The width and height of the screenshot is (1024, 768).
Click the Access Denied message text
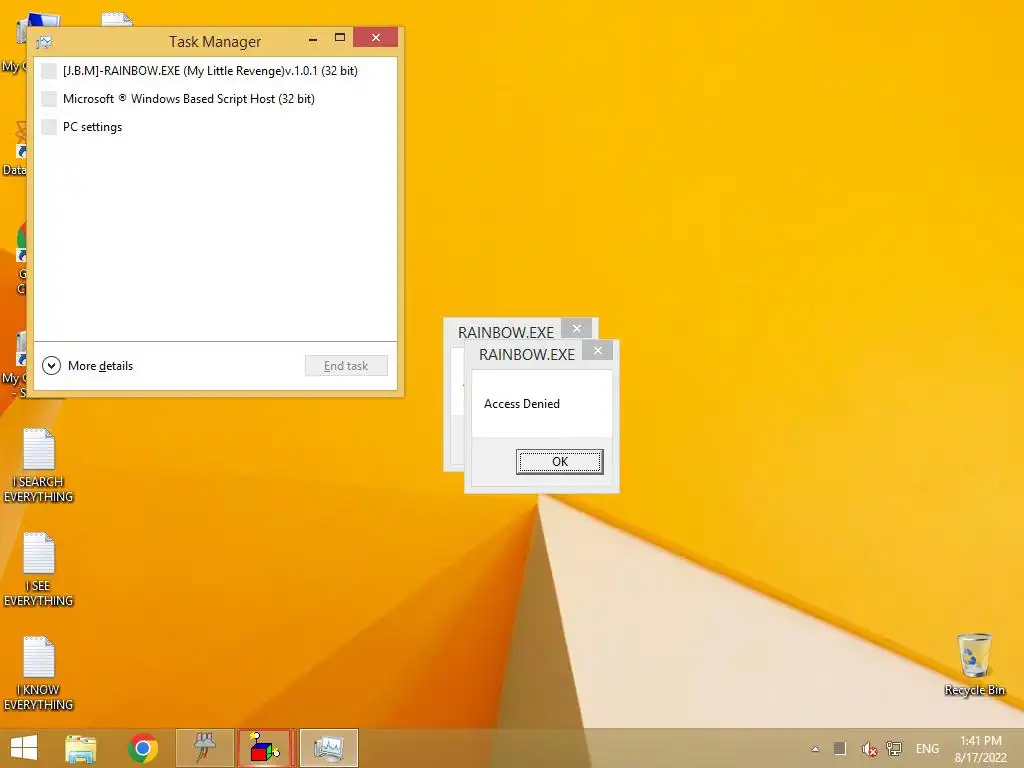pos(522,404)
